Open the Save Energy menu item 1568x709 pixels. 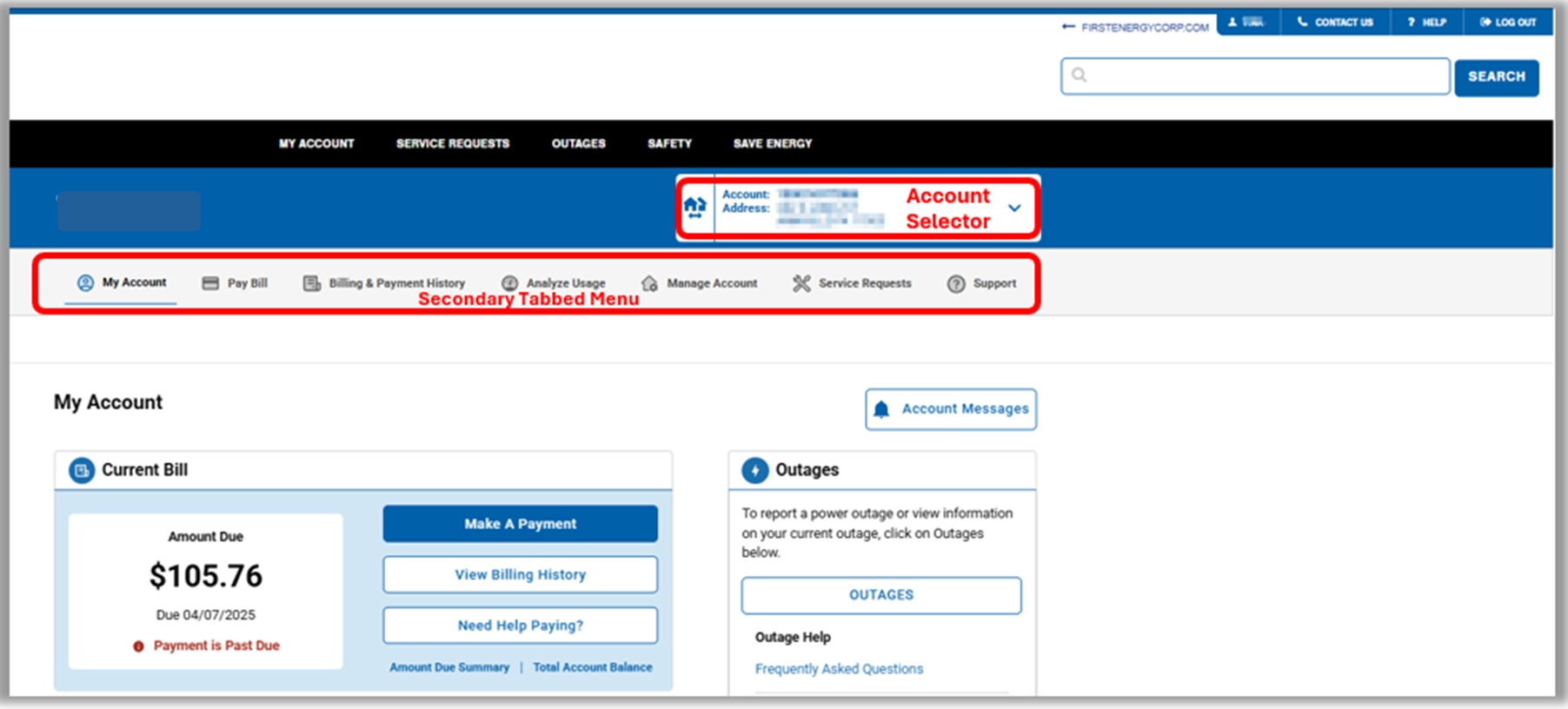click(772, 143)
